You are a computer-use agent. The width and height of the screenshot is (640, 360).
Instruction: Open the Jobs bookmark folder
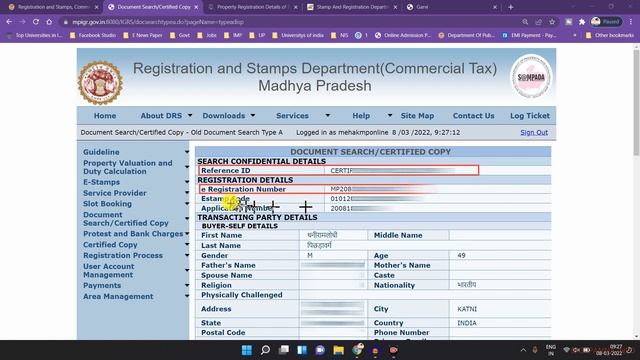[x=207, y=36]
